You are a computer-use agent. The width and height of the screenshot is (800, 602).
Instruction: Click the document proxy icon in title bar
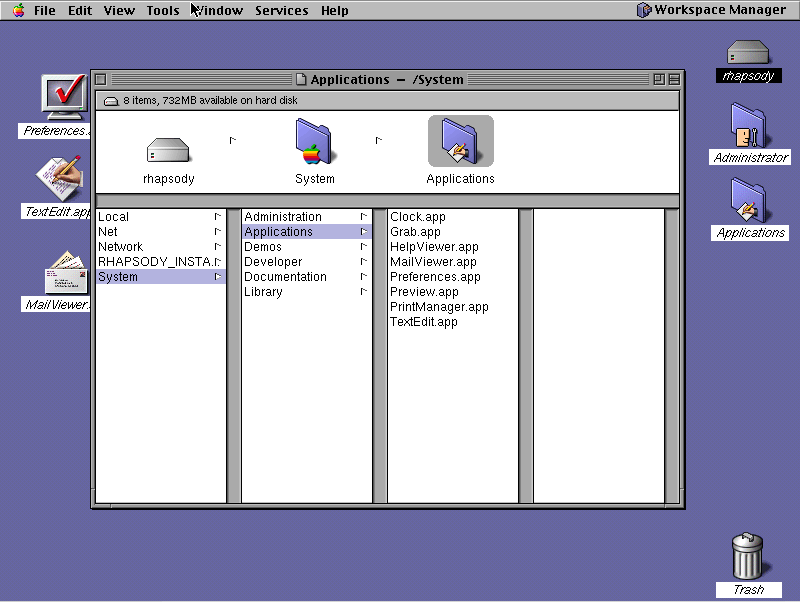(x=301, y=79)
